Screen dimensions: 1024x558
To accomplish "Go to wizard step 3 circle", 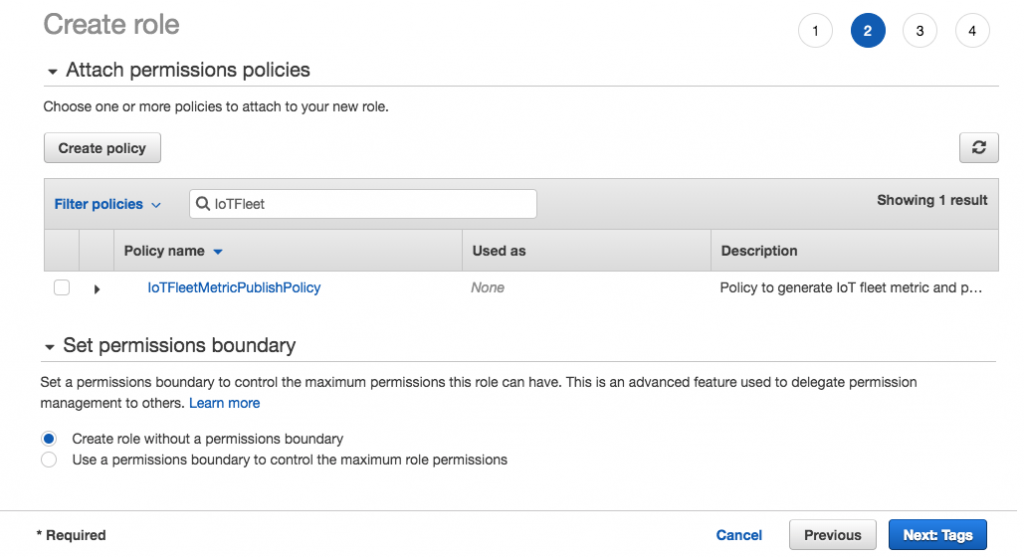I will (919, 31).
